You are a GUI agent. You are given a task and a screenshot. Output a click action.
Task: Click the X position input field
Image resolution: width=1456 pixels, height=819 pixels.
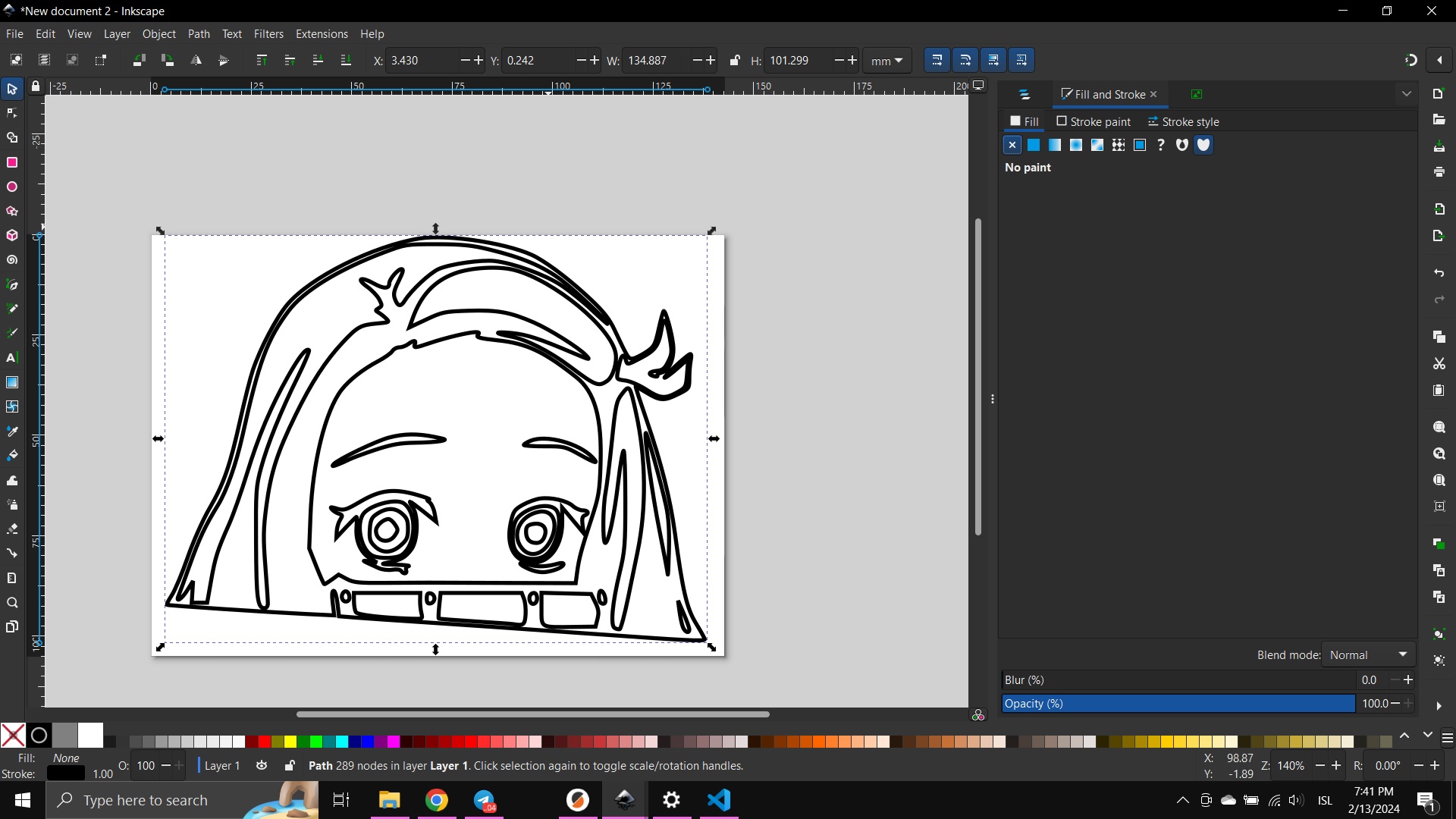coord(422,61)
